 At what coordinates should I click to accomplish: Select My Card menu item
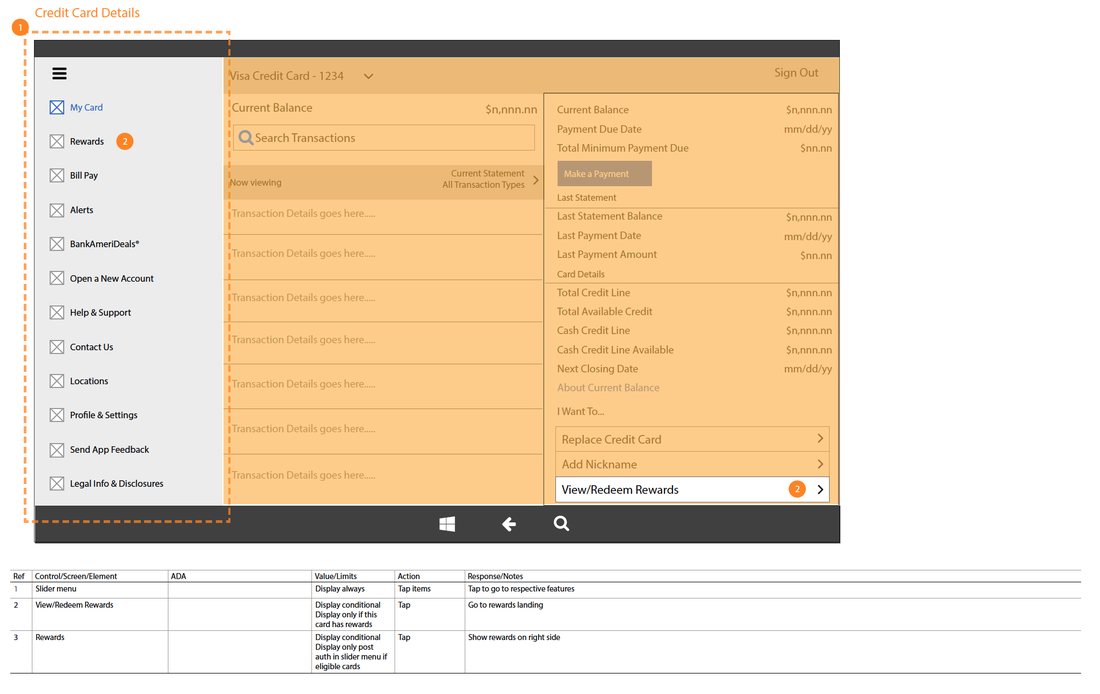click(86, 107)
